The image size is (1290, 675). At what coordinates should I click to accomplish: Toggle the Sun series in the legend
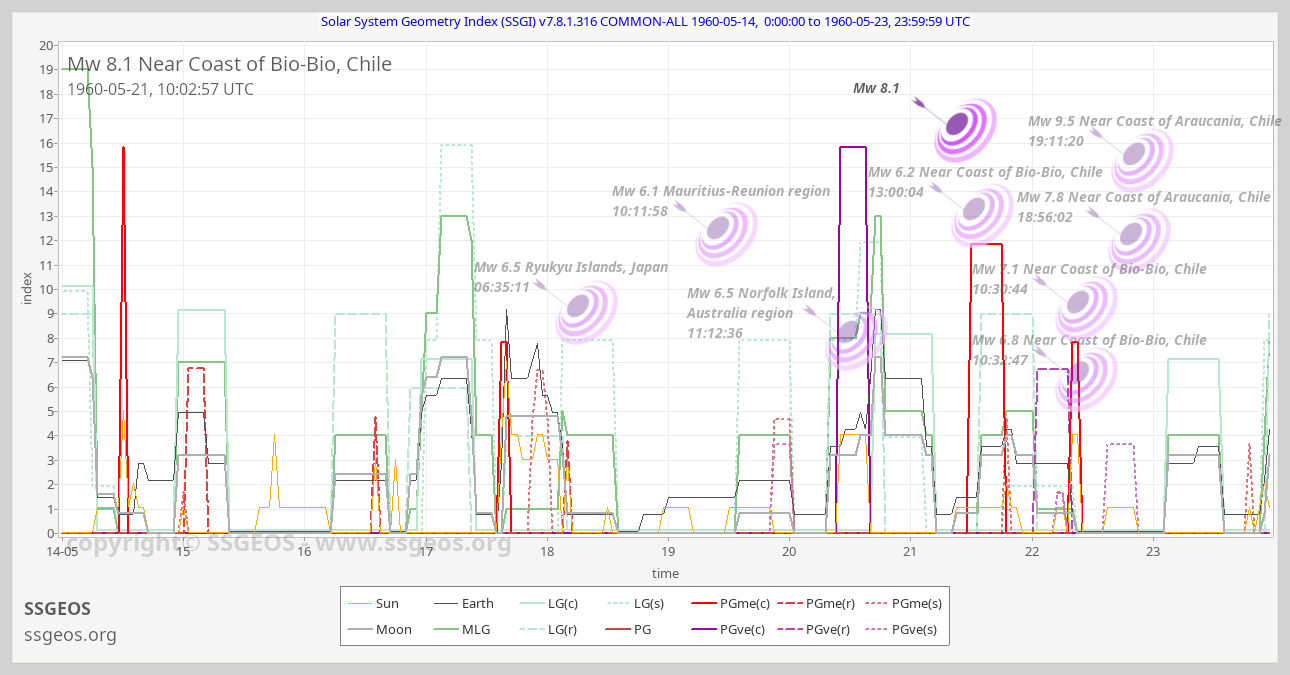click(x=372, y=603)
